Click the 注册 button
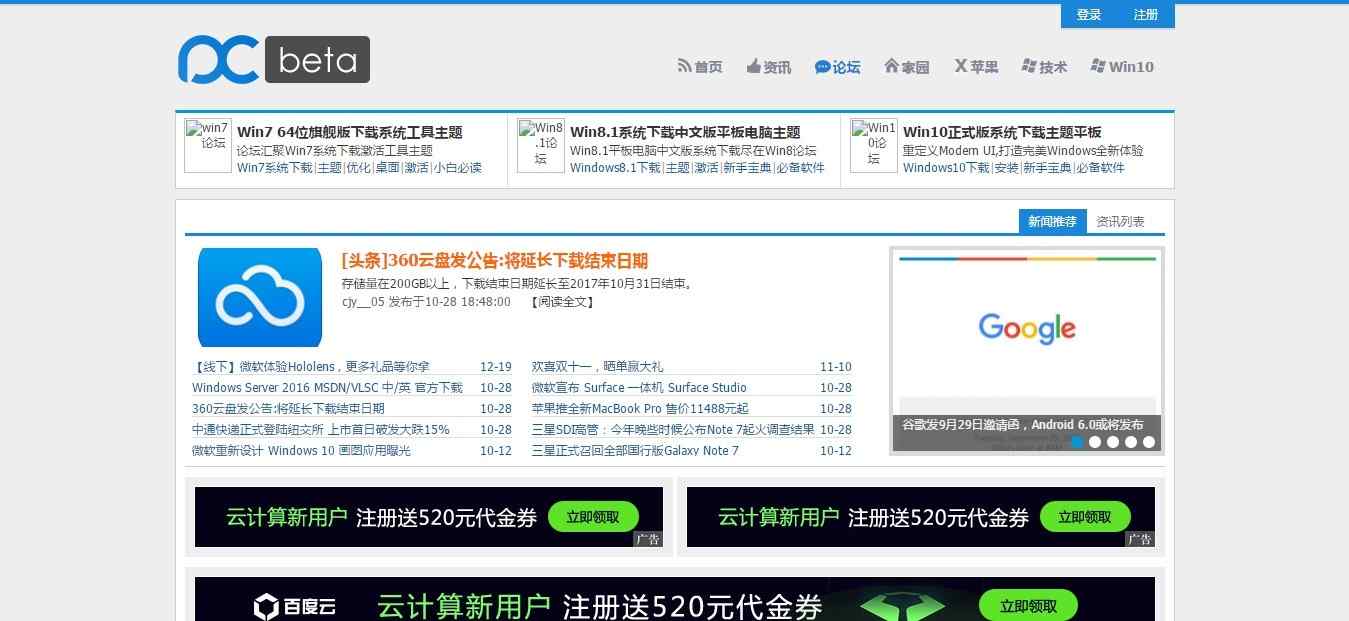 tap(1143, 15)
